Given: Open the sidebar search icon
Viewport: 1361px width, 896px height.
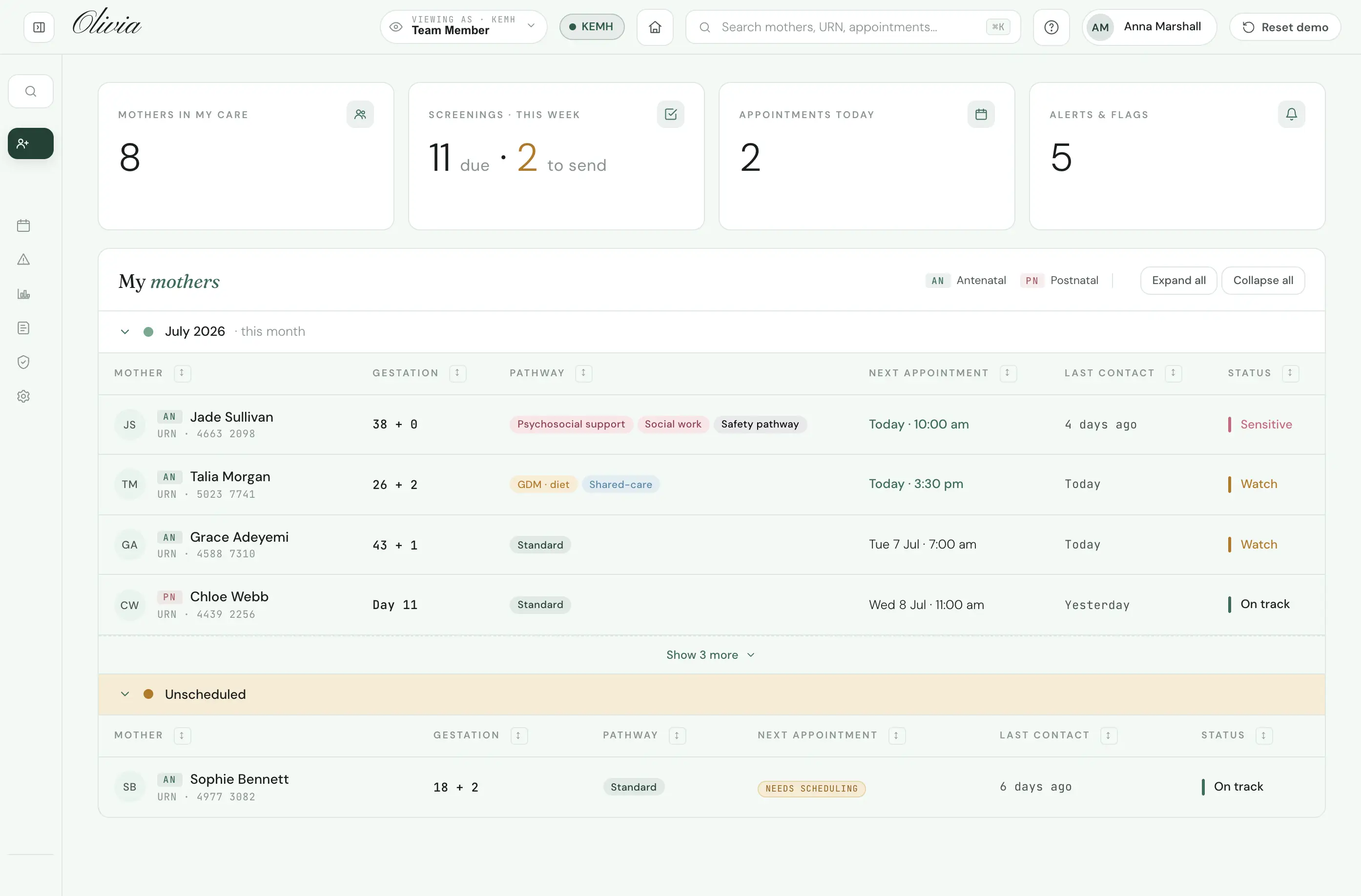Looking at the screenshot, I should (31, 91).
